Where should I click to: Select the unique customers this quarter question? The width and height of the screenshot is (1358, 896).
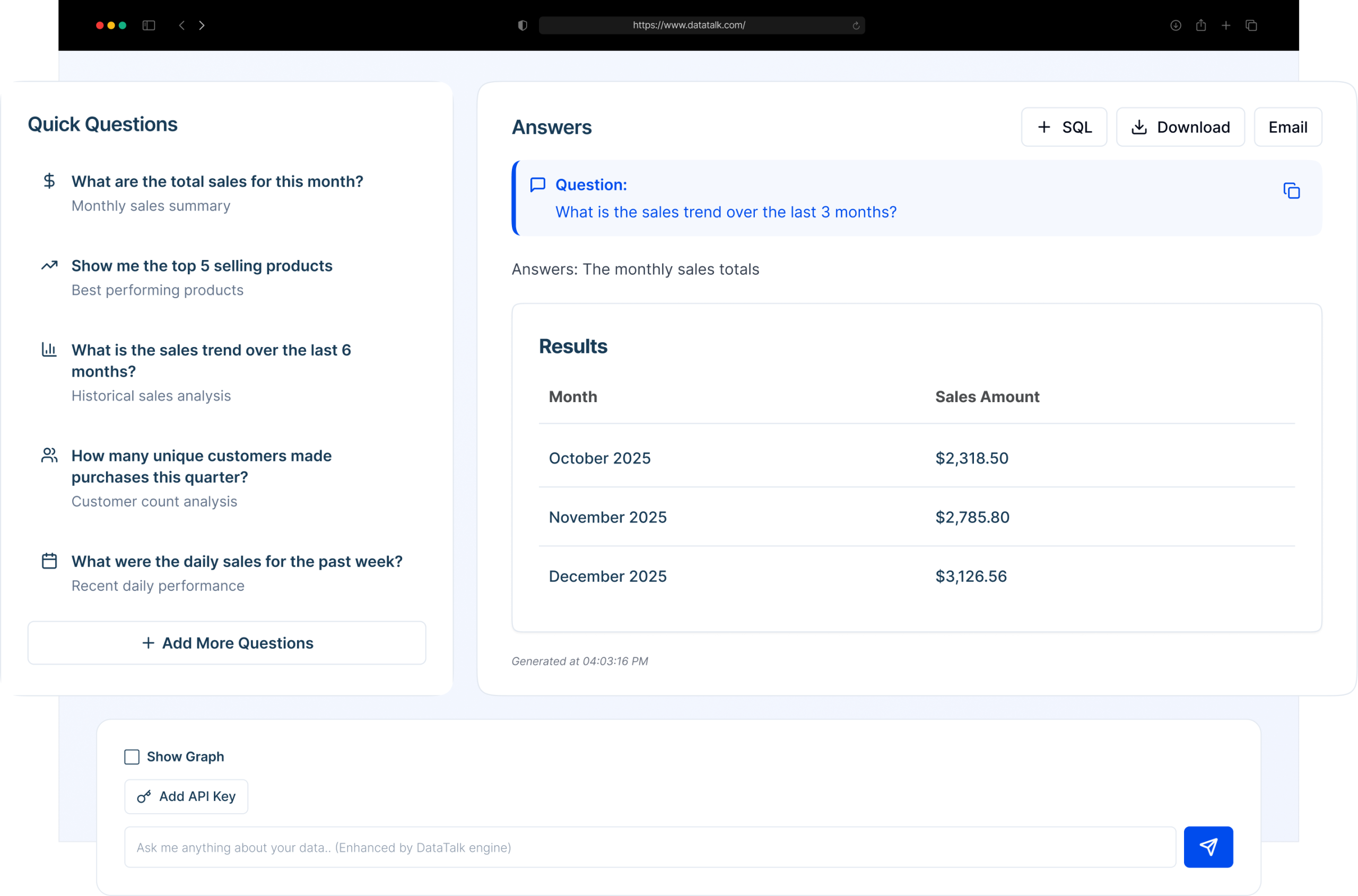tap(202, 466)
